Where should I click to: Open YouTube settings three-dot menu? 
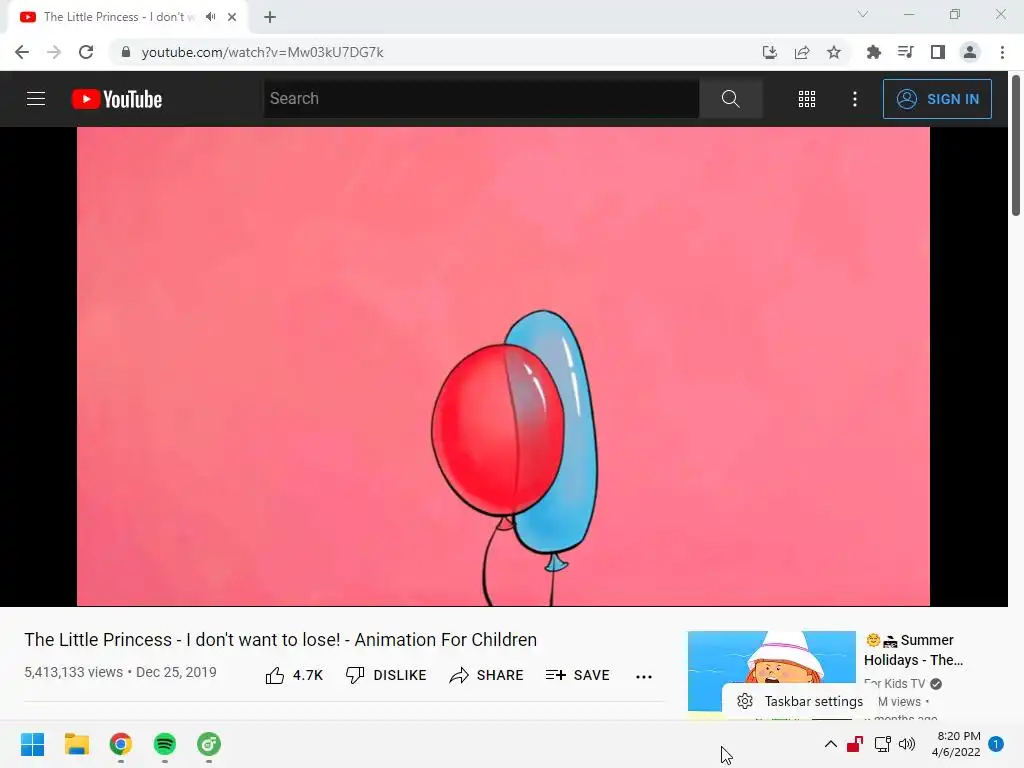pyautogui.click(x=855, y=99)
